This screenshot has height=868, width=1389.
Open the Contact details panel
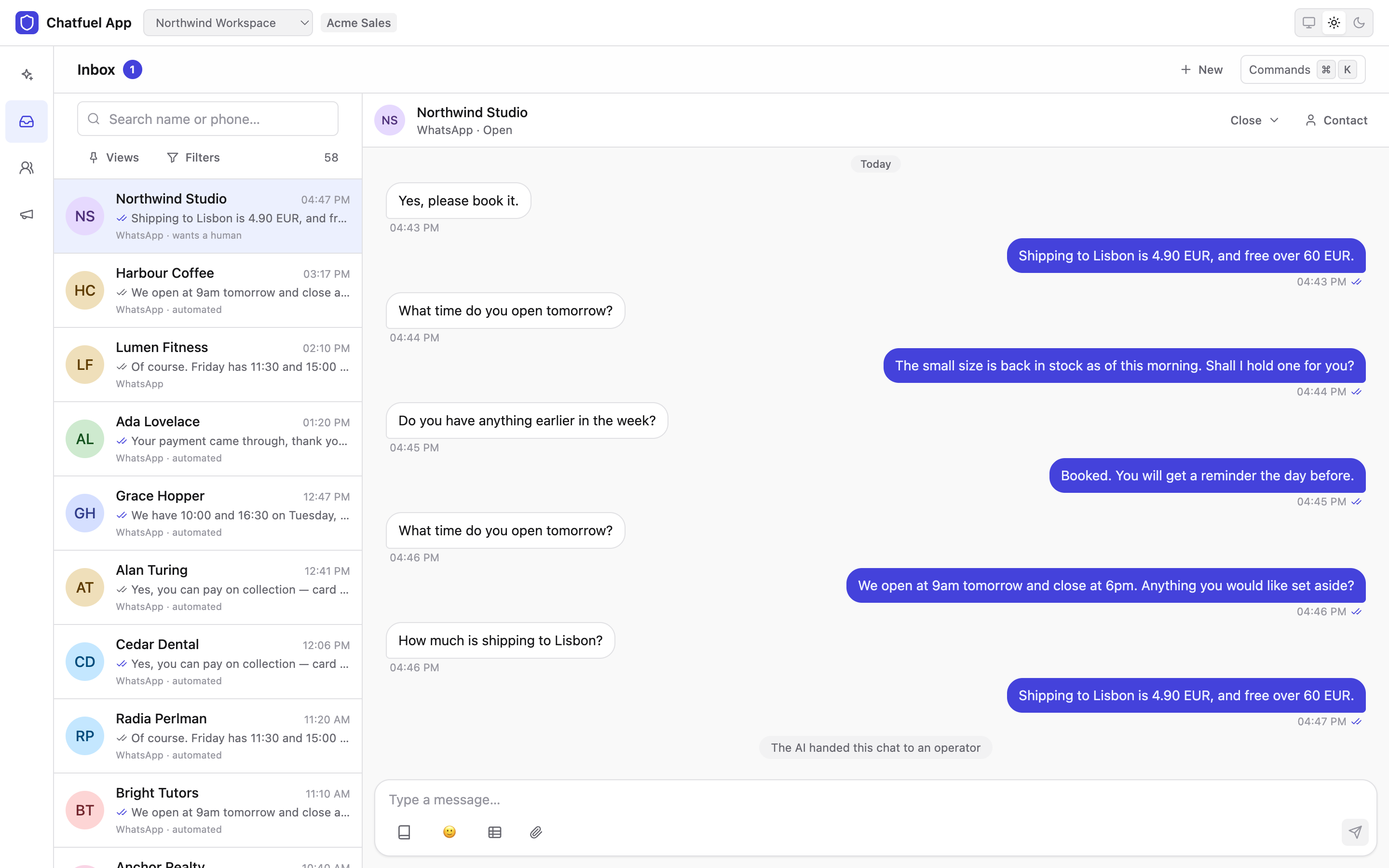pos(1336,120)
